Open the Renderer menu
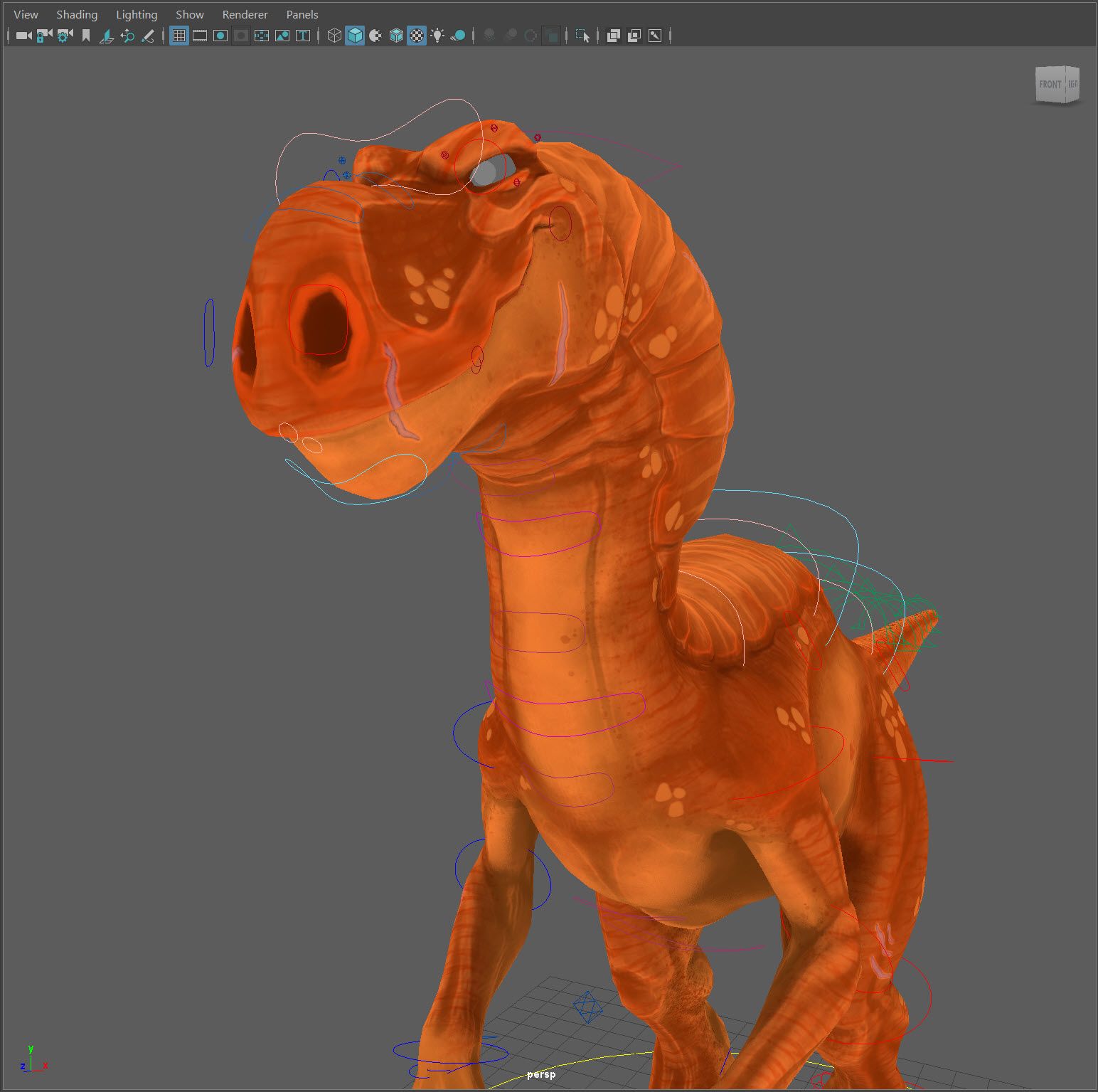This screenshot has width=1098, height=1092. click(245, 14)
